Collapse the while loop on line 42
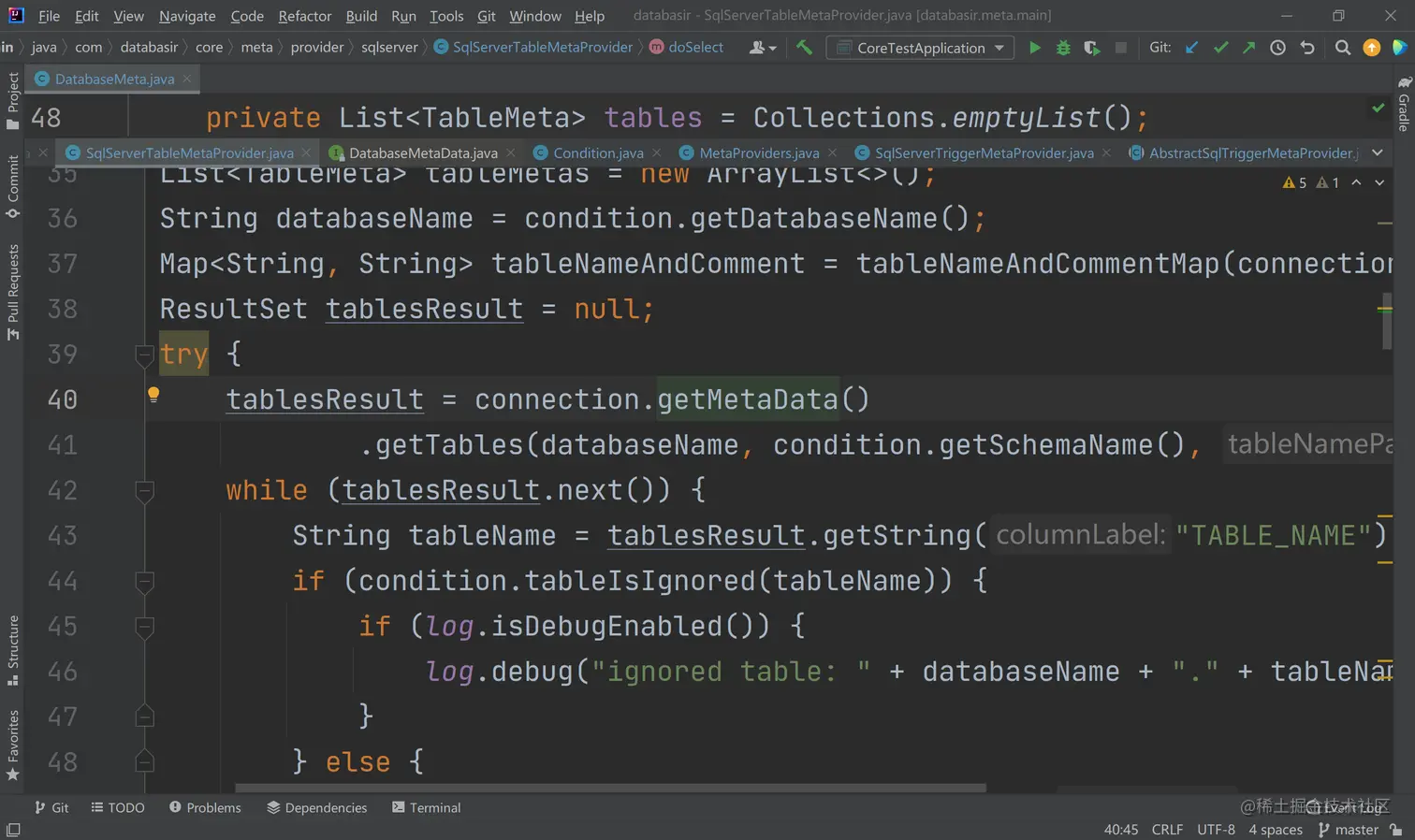 click(144, 490)
